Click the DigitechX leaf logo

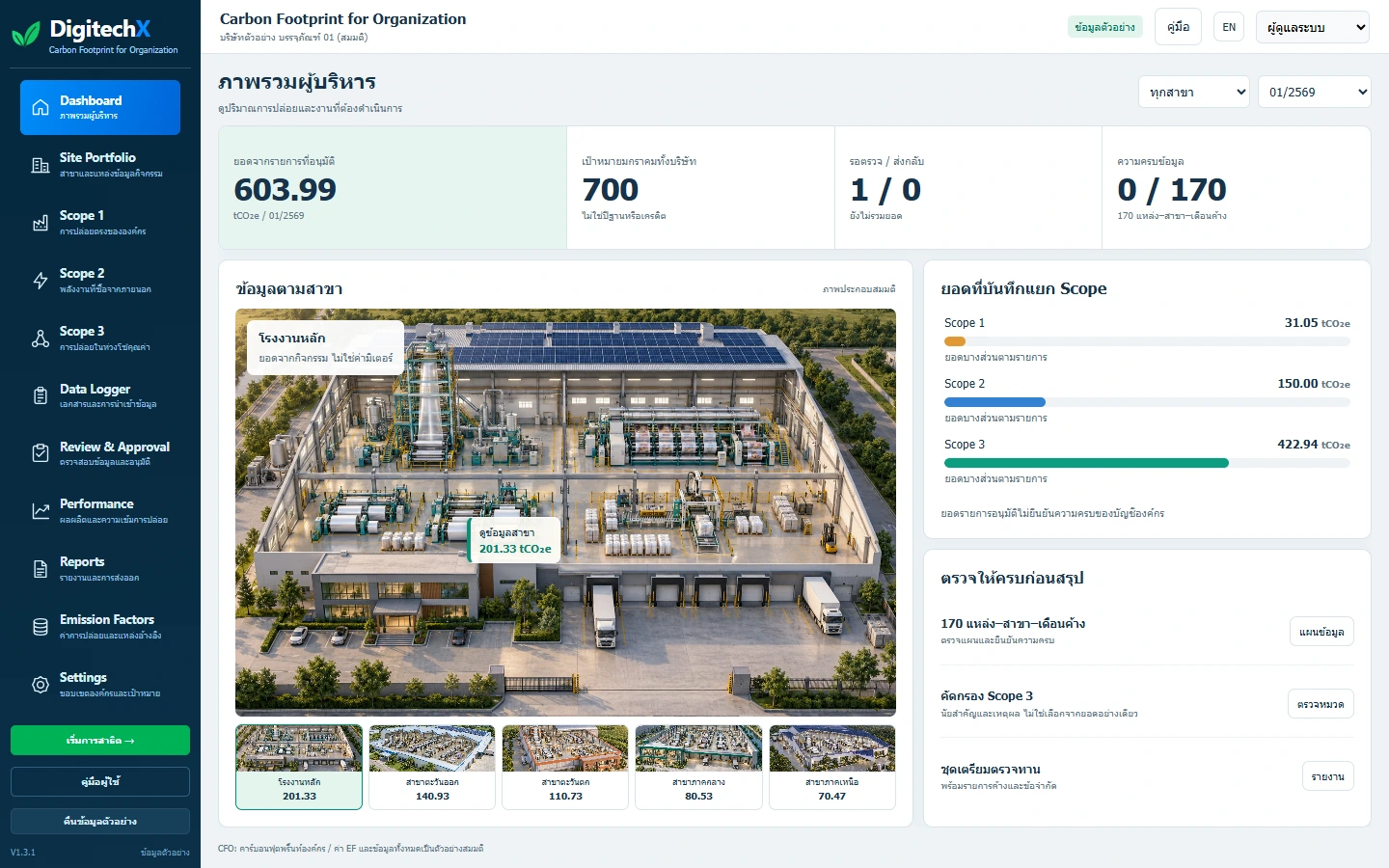pos(26,34)
